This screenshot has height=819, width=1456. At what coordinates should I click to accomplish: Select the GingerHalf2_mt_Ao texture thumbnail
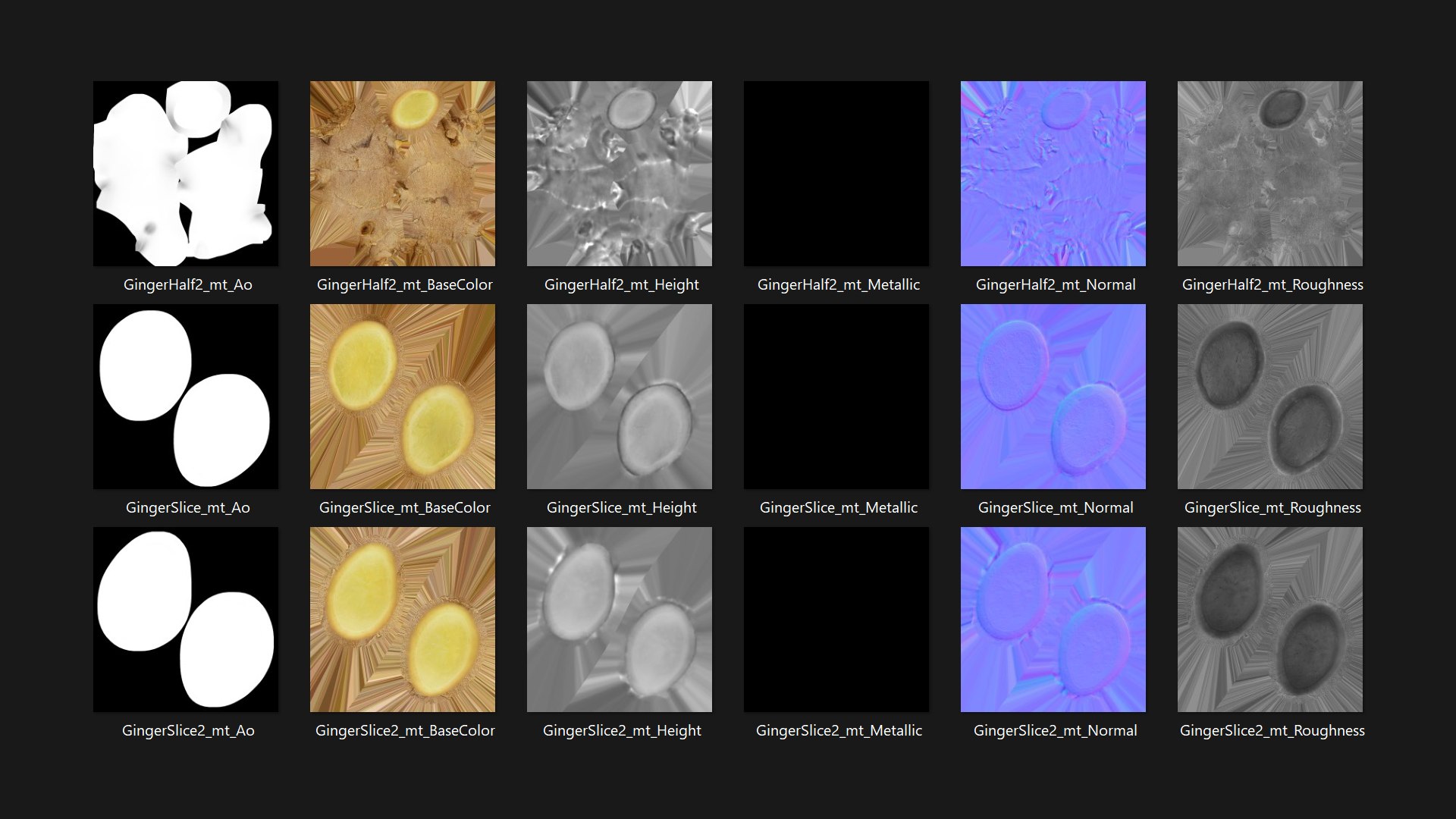(x=186, y=174)
